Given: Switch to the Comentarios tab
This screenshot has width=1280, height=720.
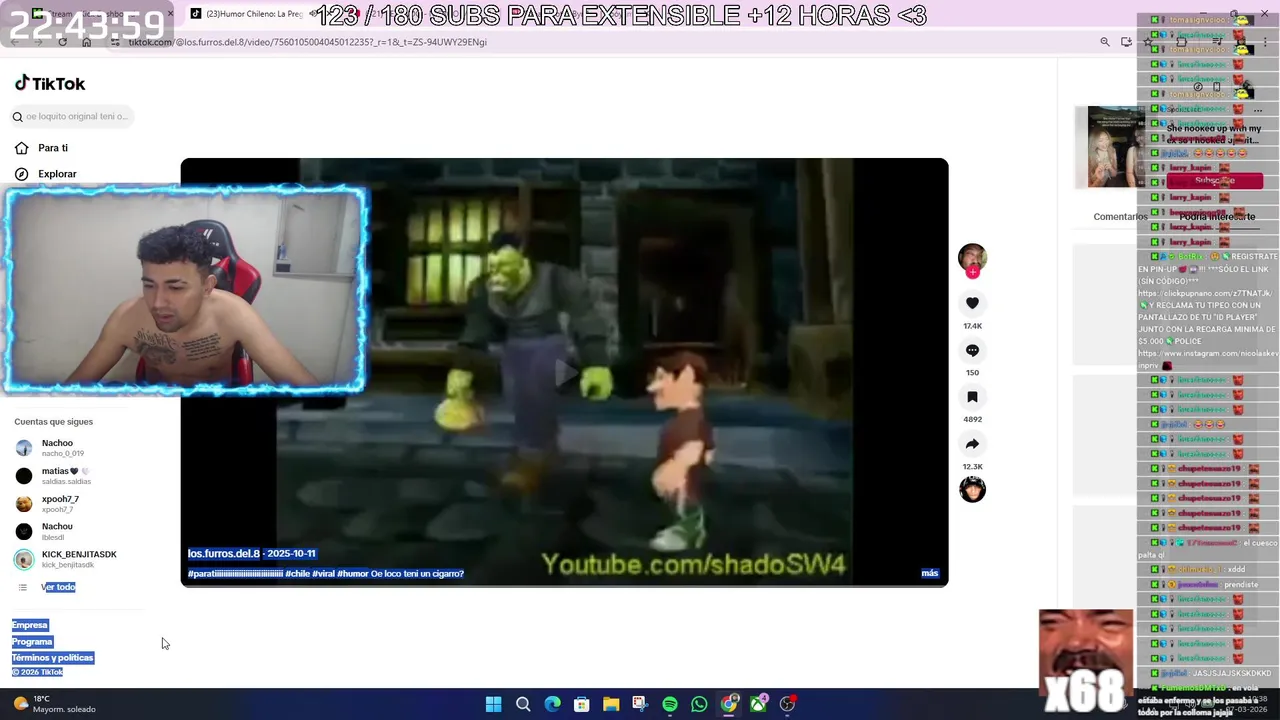Looking at the screenshot, I should click(1120, 217).
